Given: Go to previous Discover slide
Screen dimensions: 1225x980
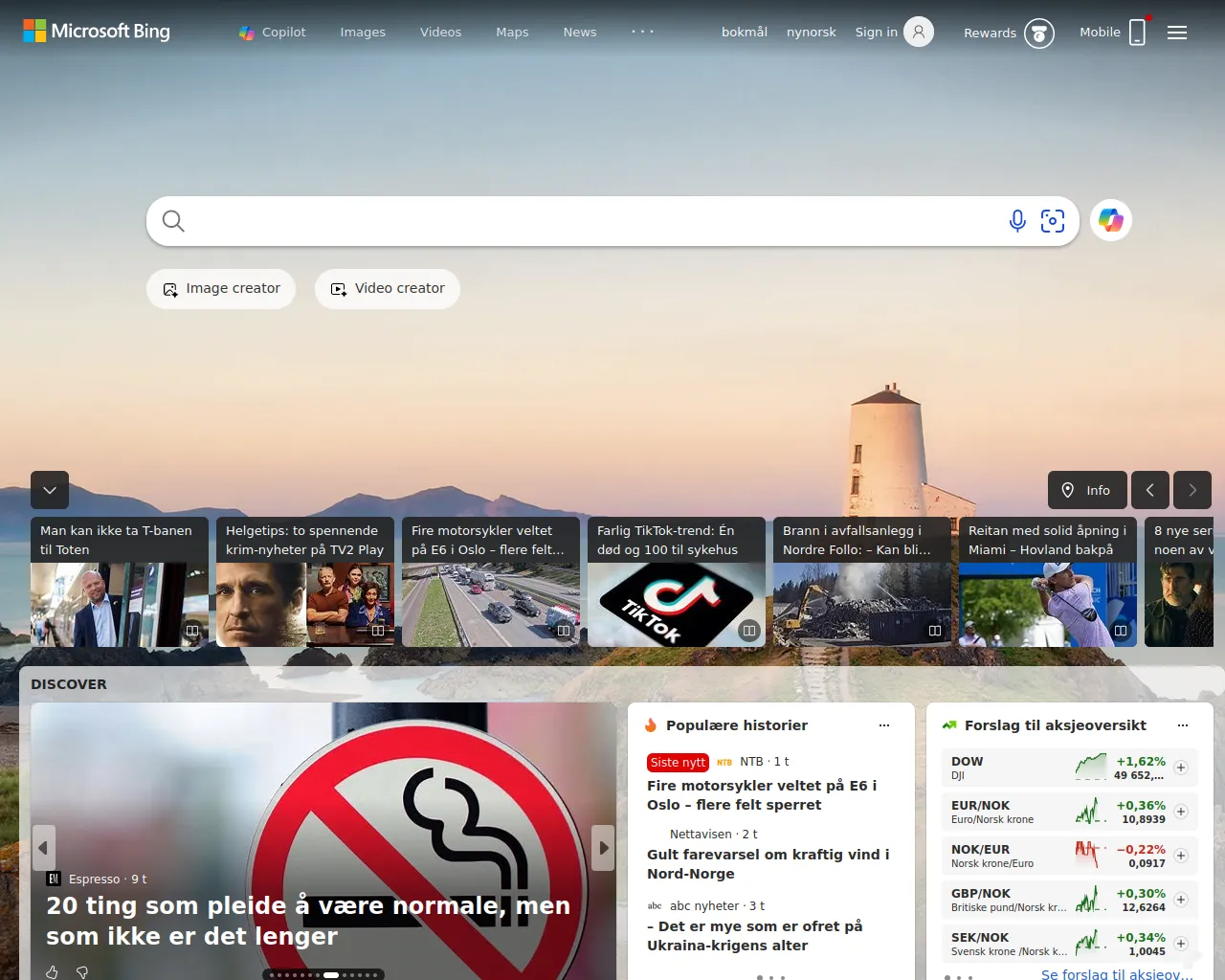Looking at the screenshot, I should click(x=43, y=848).
